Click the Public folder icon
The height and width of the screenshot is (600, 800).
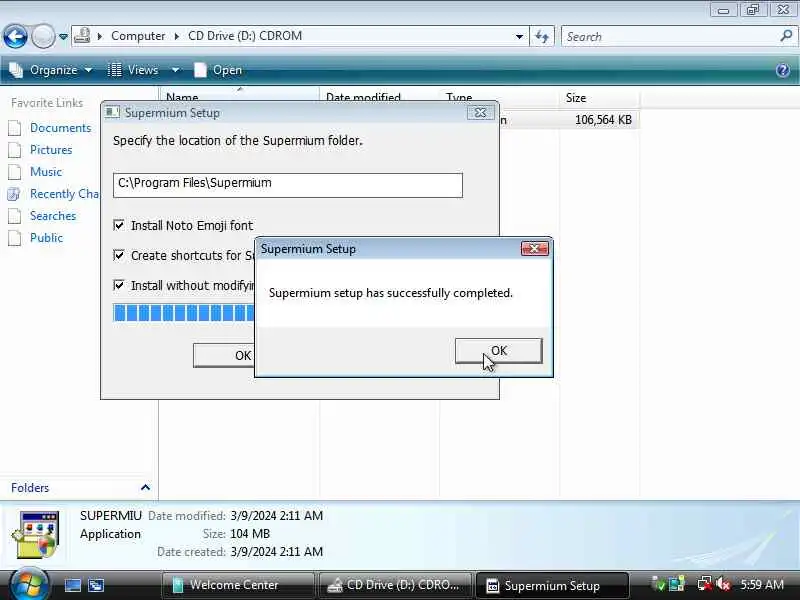(15, 238)
